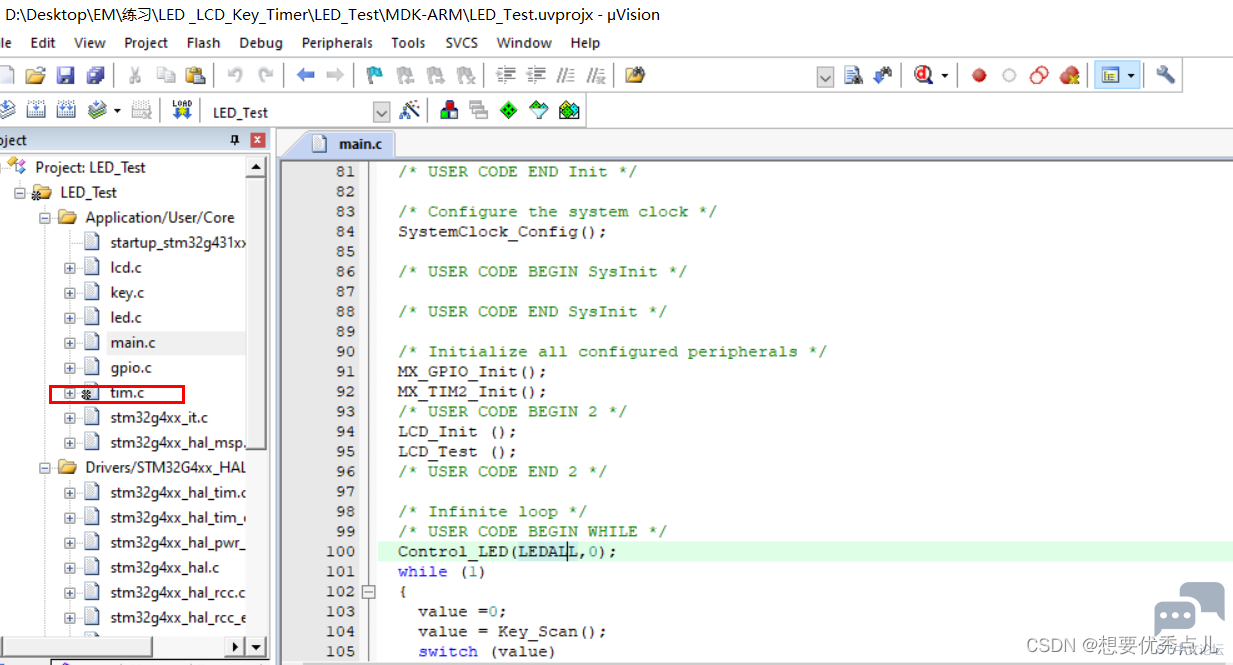The height and width of the screenshot is (665, 1233).
Task: Select led.c in the project tree
Action: coord(126,317)
